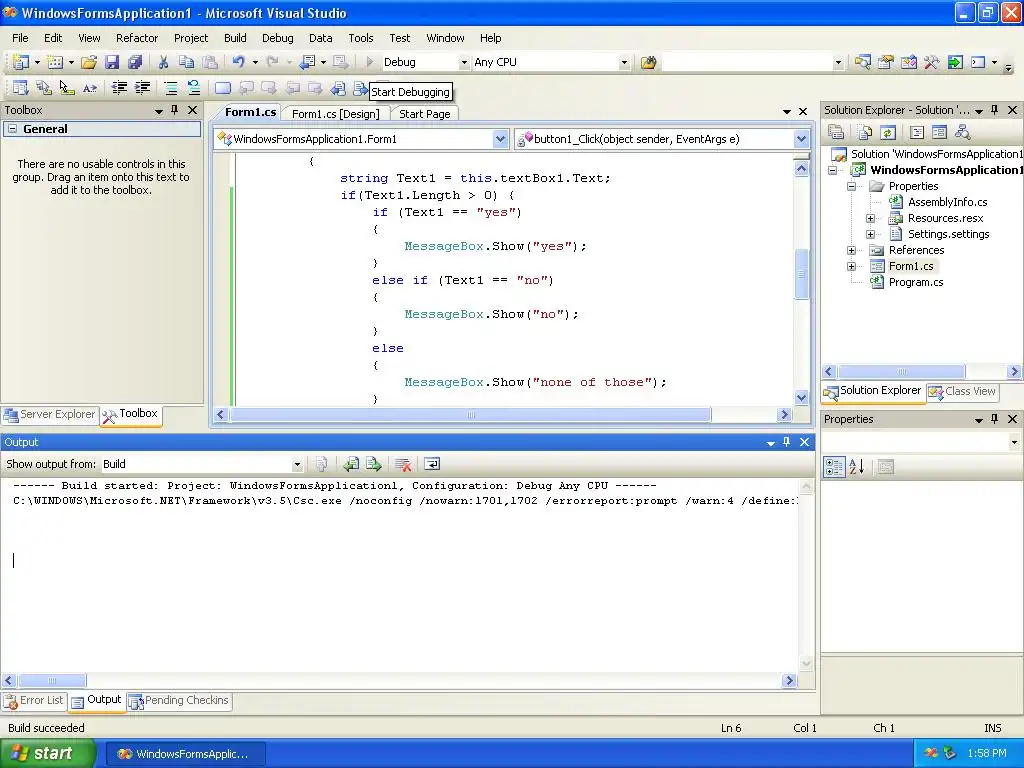Image resolution: width=1024 pixels, height=768 pixels.
Task: Switch to Form1.cs [Design] tab
Action: click(x=336, y=114)
